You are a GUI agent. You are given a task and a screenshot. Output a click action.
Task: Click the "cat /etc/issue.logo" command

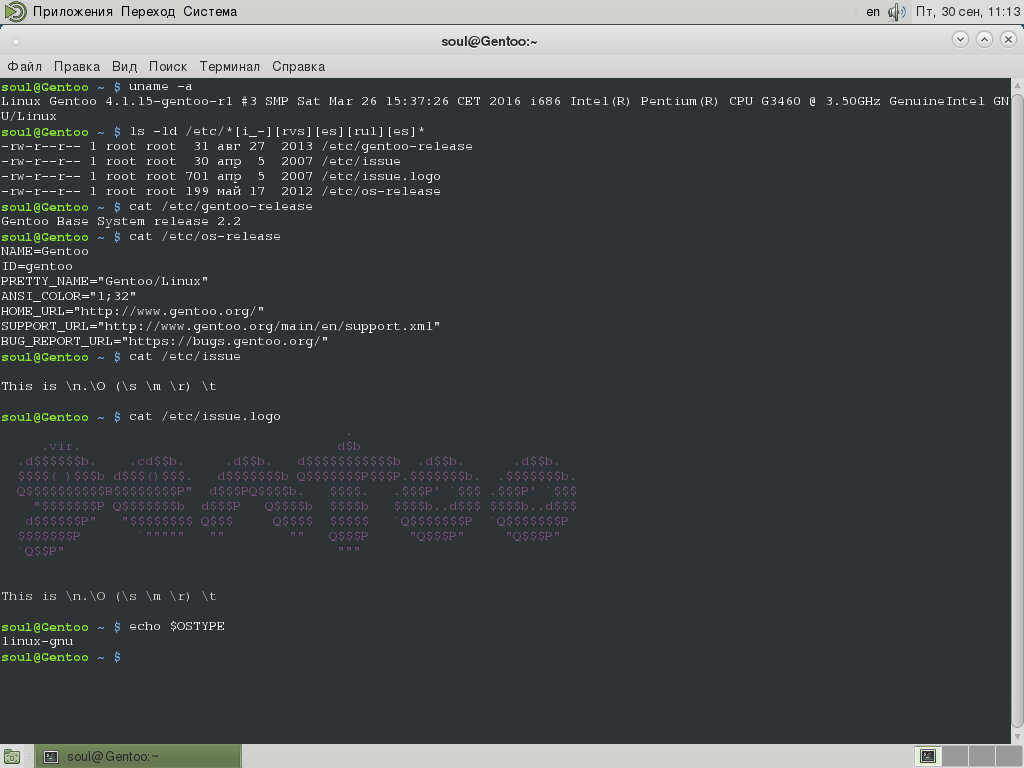[204, 417]
